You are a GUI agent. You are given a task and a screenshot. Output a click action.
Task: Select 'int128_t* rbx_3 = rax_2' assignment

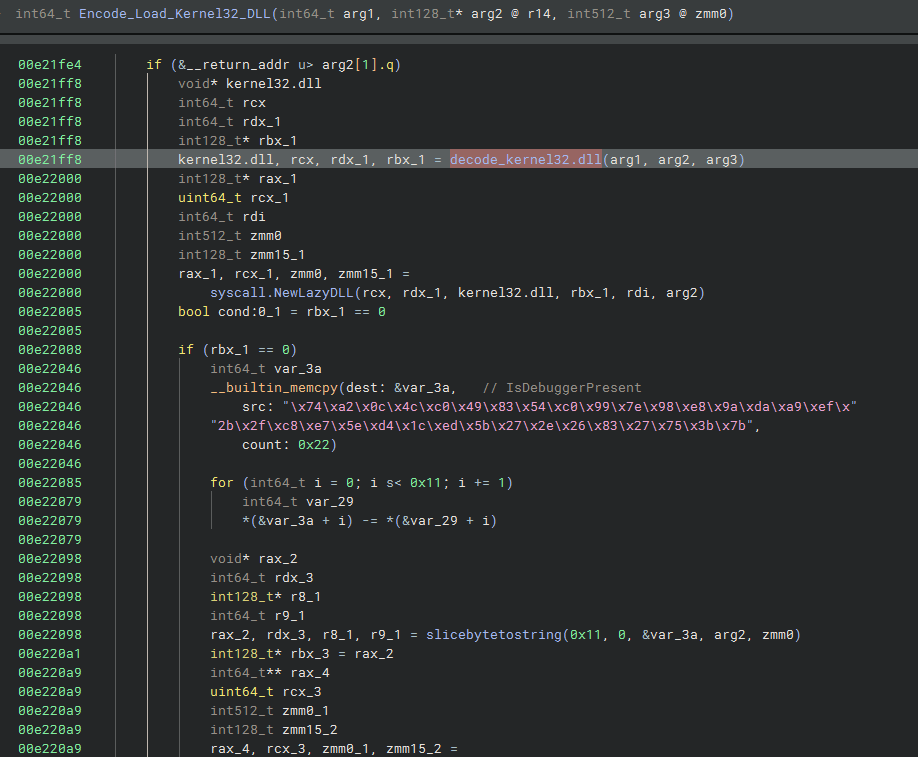(302, 653)
